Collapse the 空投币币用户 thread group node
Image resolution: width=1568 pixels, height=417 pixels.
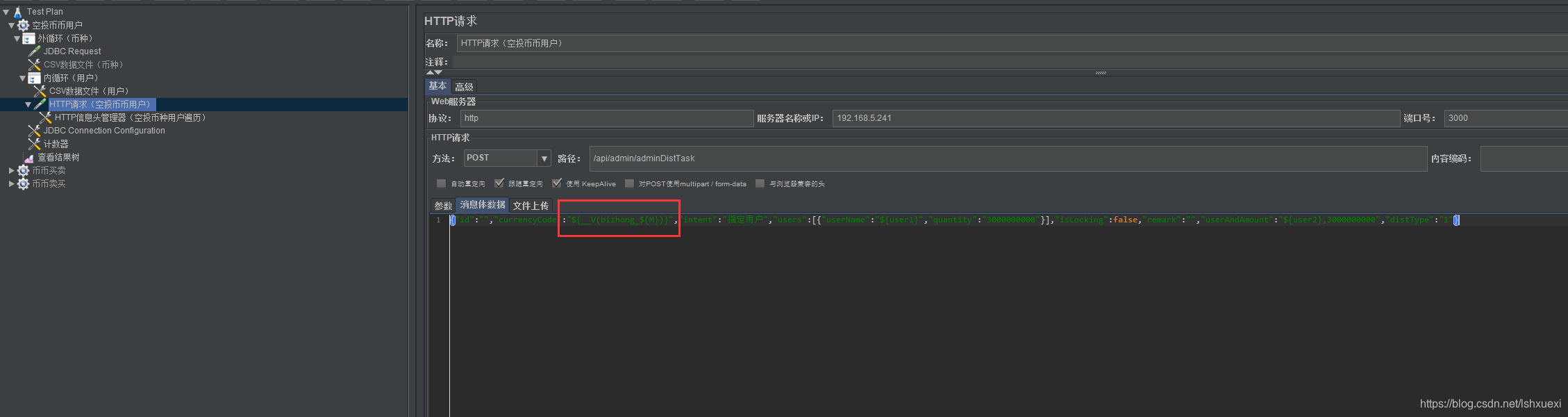tap(12, 25)
